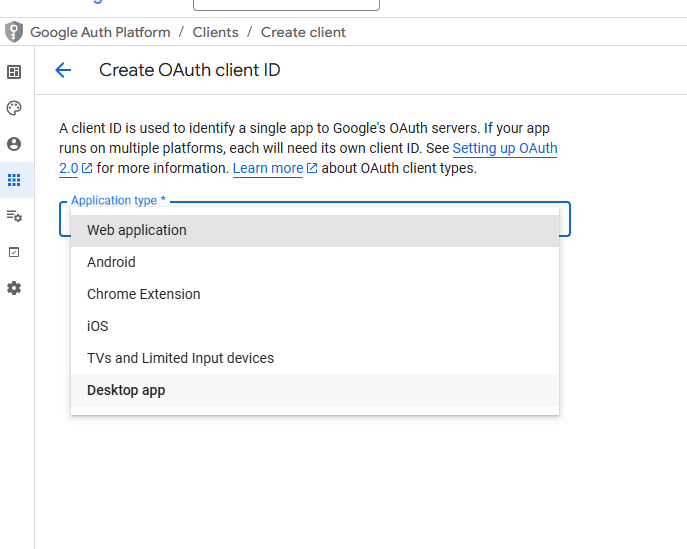
Task: Open Clients via the grid icon
Action: point(14,180)
